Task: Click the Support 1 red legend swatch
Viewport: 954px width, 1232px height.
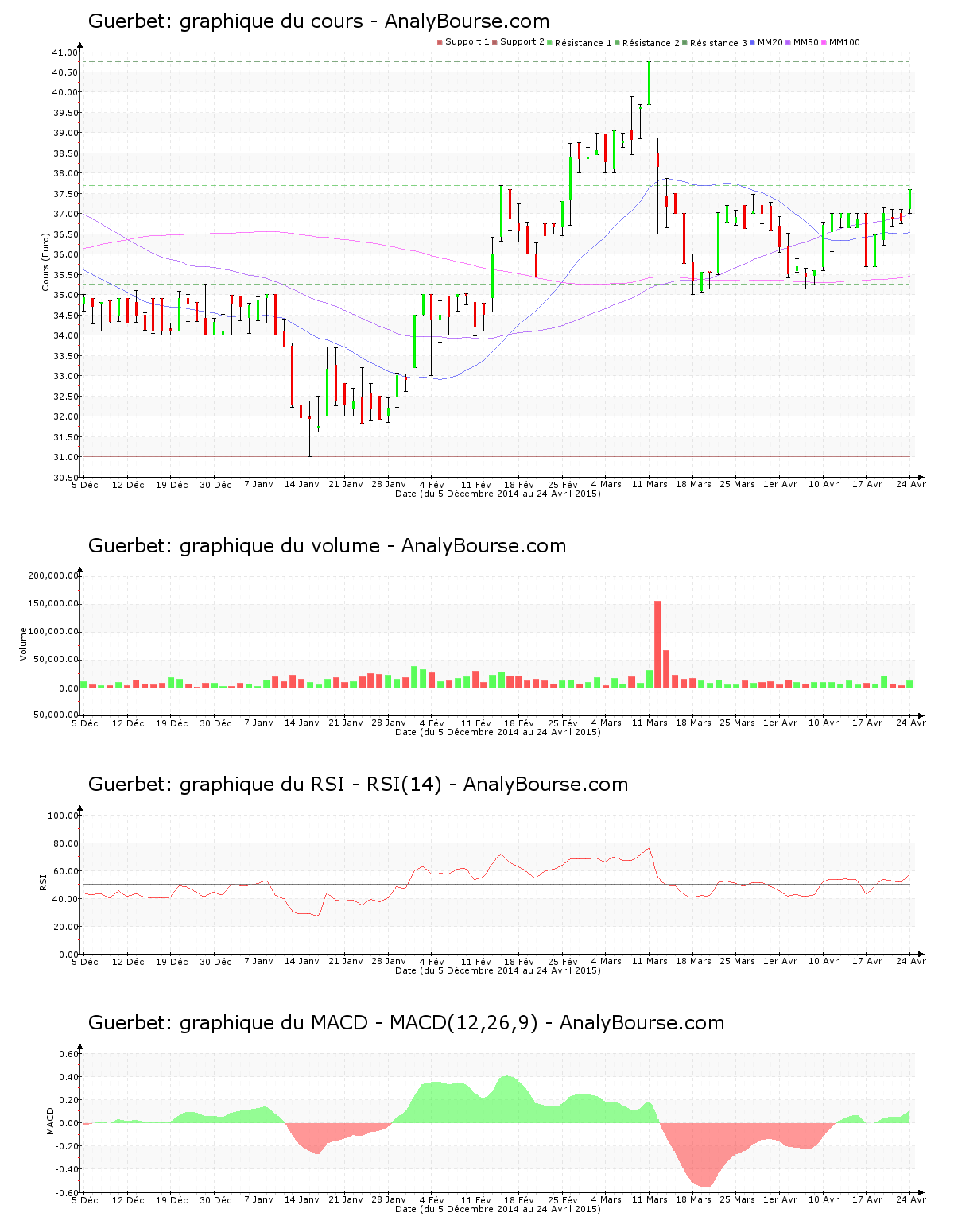Action: [440, 42]
